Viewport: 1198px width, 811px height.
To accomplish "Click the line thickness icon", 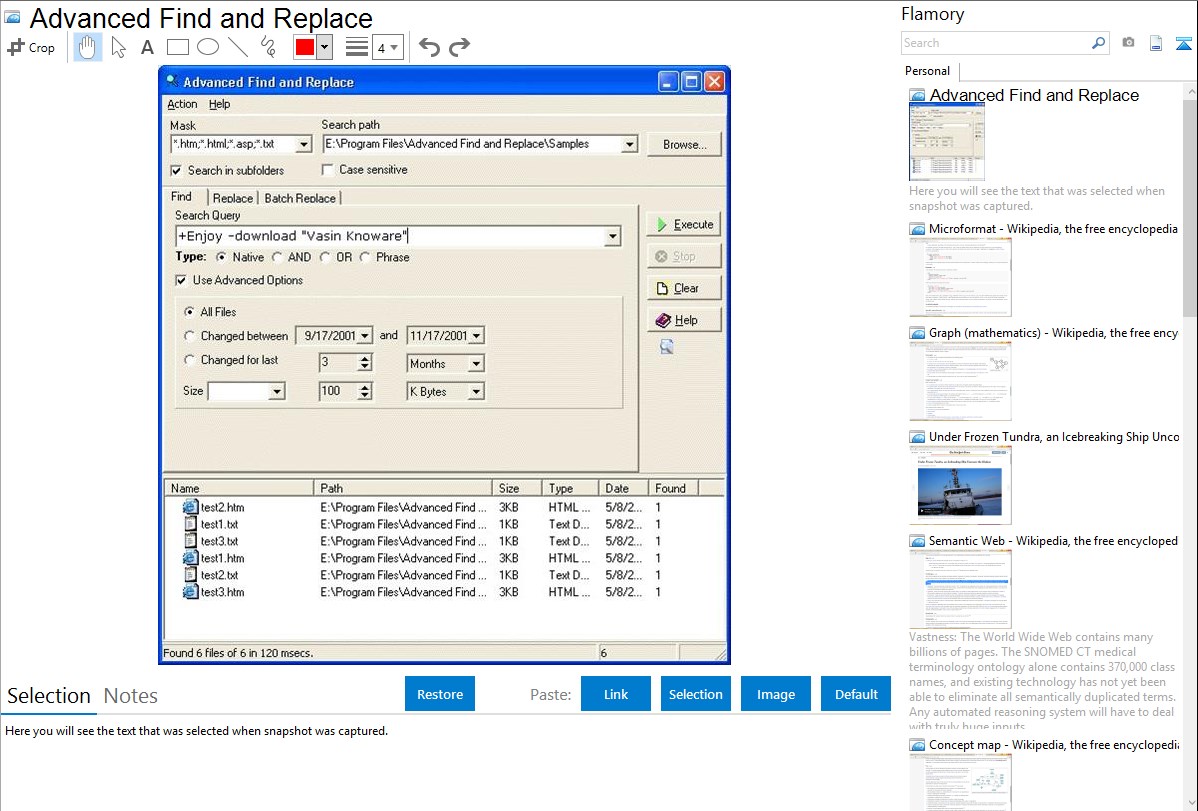I will tap(357, 47).
